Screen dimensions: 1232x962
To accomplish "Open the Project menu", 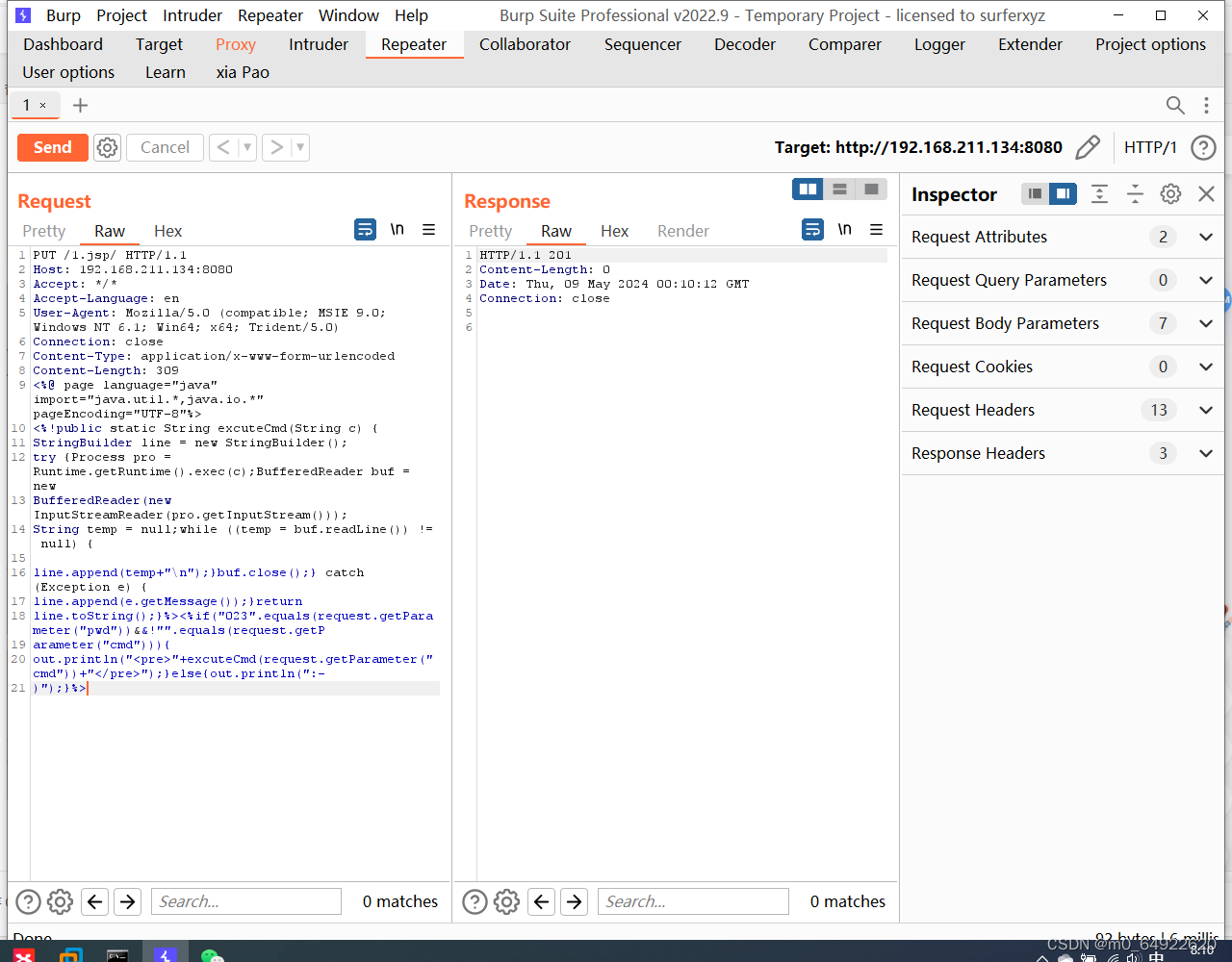I will pos(122,15).
